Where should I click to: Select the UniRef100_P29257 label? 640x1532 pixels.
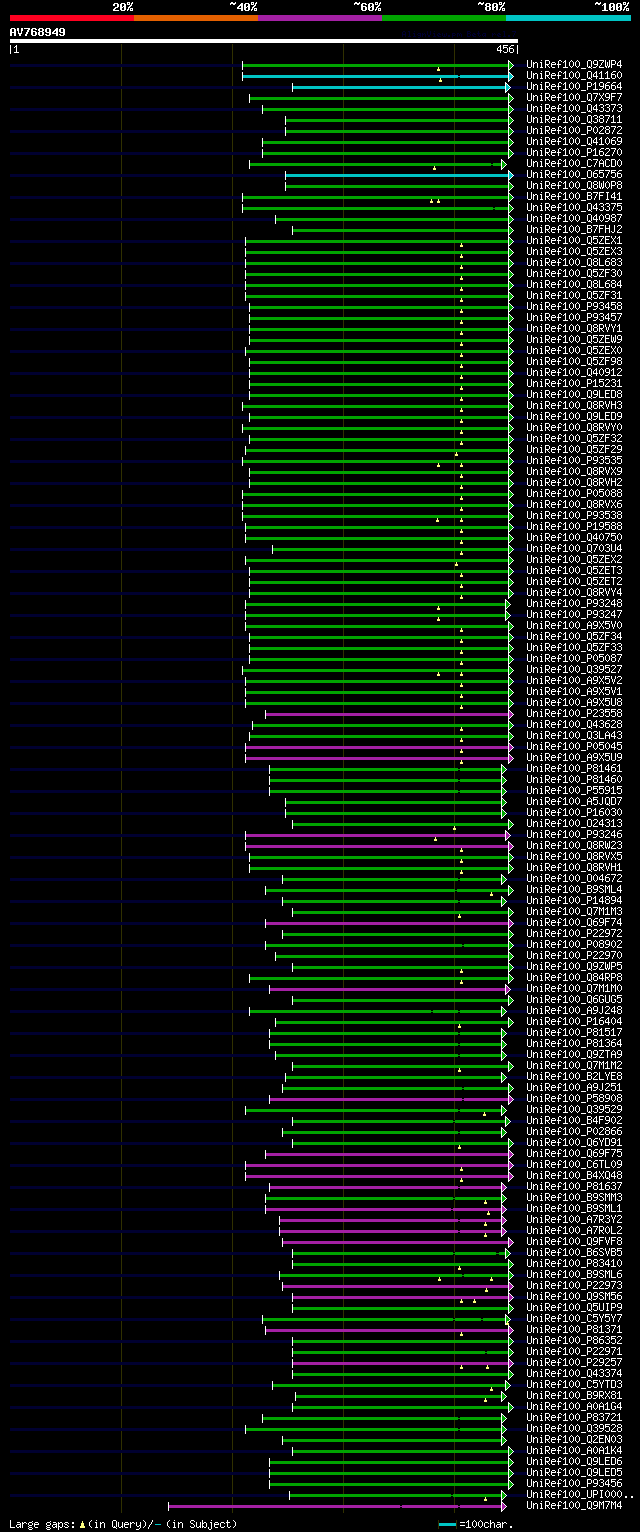point(573,1362)
